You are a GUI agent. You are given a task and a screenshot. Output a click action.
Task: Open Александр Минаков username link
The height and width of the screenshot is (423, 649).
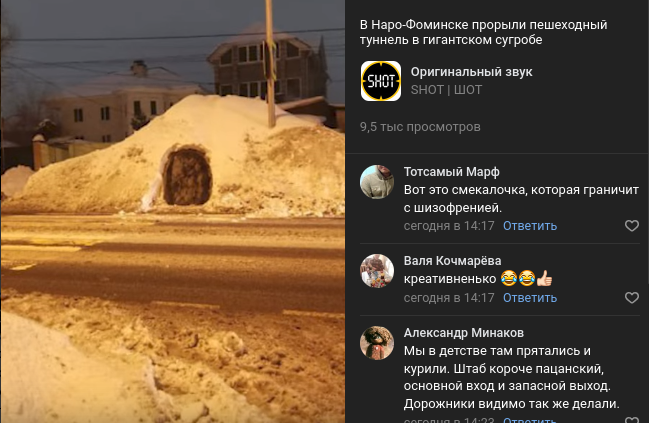coord(464,333)
